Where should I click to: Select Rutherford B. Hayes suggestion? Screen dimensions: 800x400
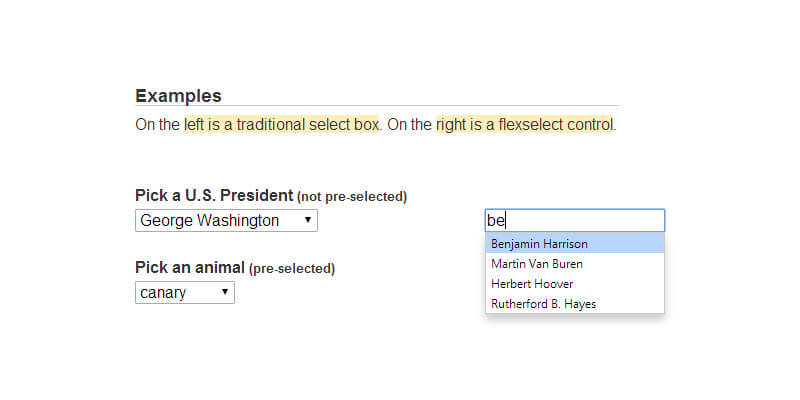pos(543,304)
